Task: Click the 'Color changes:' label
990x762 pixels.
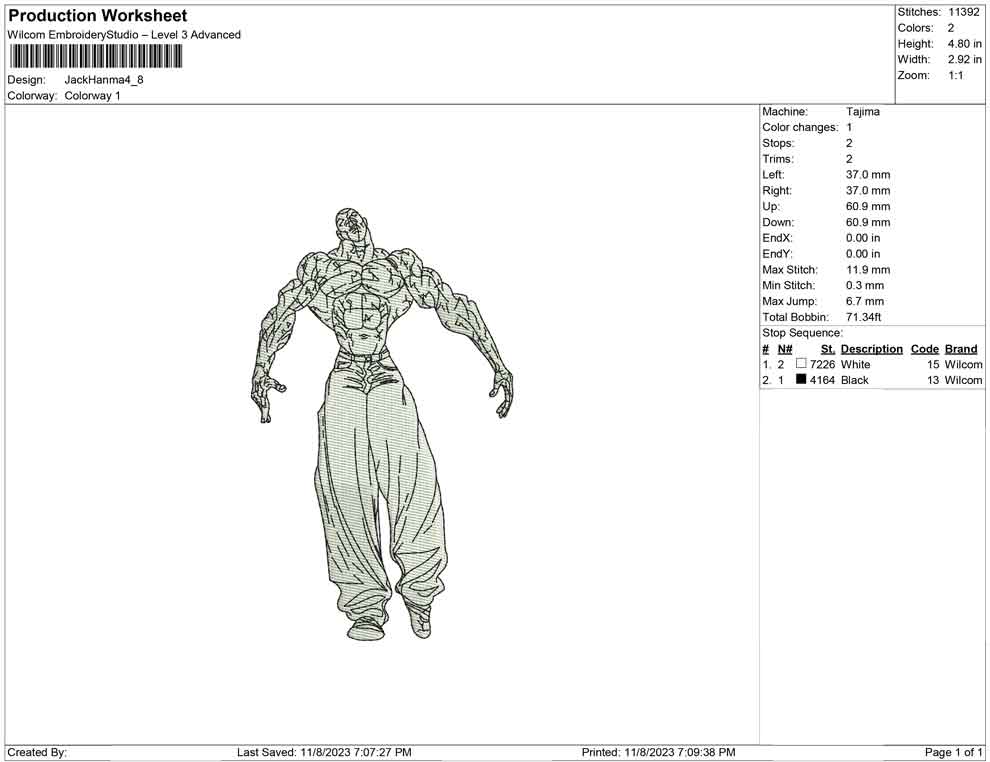Action: 800,128
